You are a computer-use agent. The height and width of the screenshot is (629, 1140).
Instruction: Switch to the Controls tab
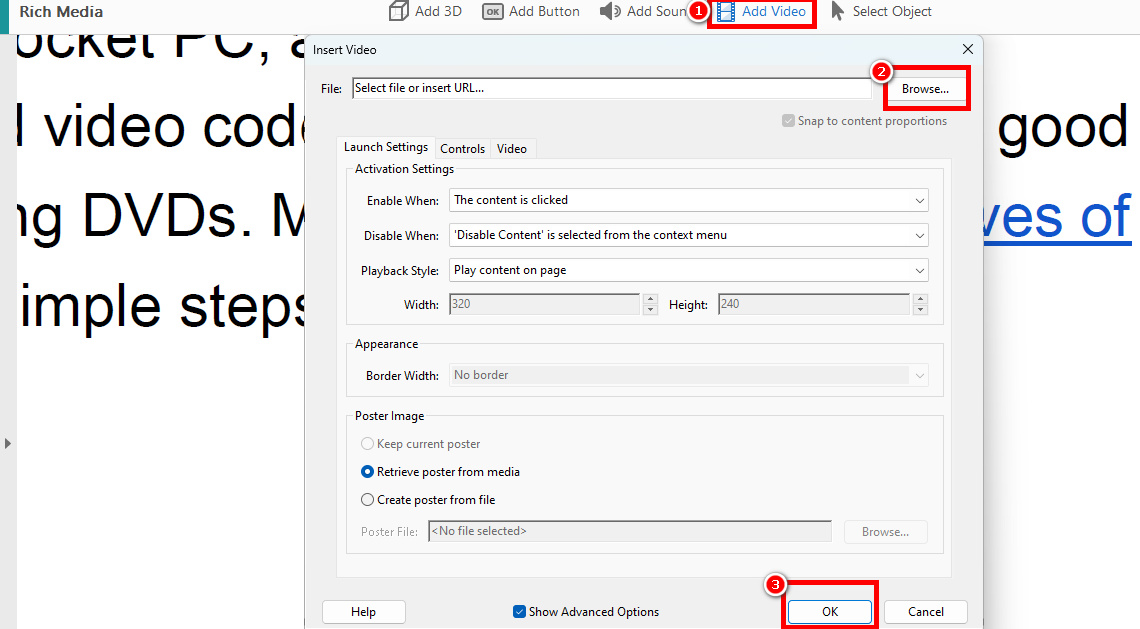pyautogui.click(x=462, y=148)
